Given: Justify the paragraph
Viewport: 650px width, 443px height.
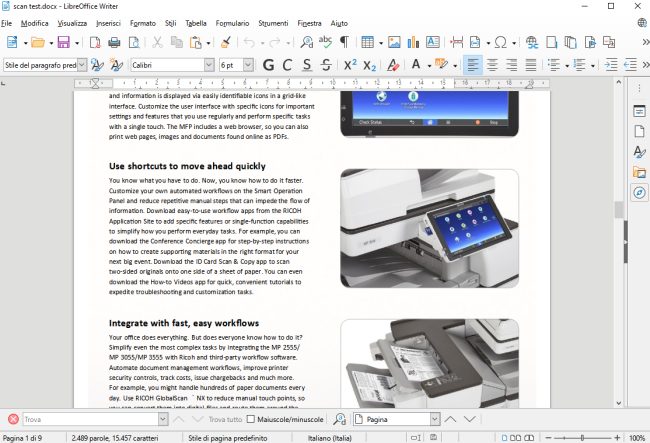Looking at the screenshot, I should pos(531,65).
